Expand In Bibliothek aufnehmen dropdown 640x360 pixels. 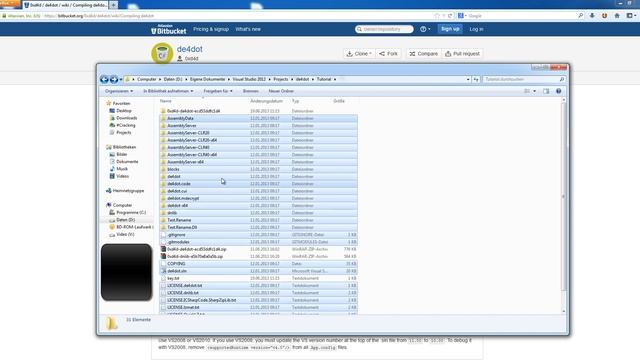click(168, 91)
